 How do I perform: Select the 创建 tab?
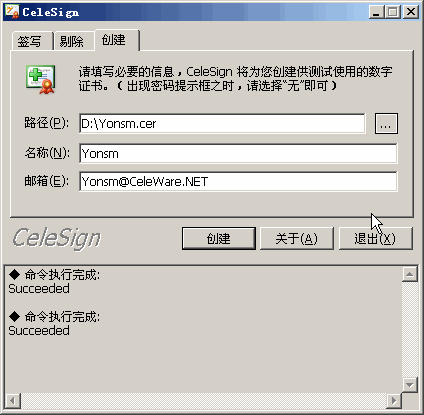pos(117,40)
